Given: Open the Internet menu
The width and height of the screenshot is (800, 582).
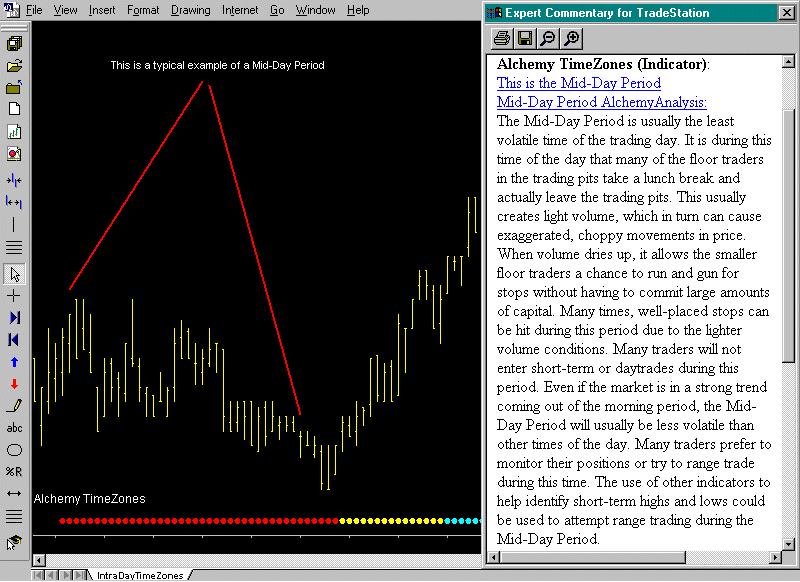Looking at the screenshot, I should tap(240, 10).
